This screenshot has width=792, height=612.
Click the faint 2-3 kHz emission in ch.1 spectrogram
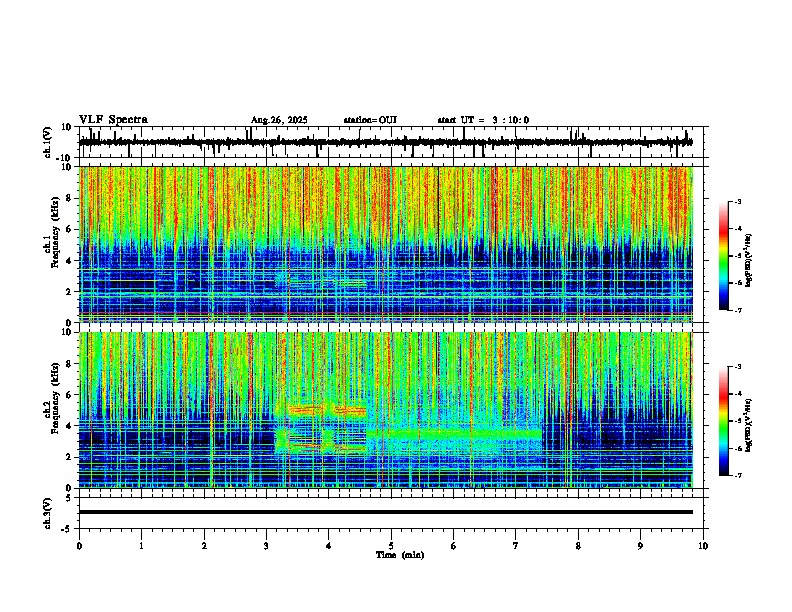(x=321, y=282)
